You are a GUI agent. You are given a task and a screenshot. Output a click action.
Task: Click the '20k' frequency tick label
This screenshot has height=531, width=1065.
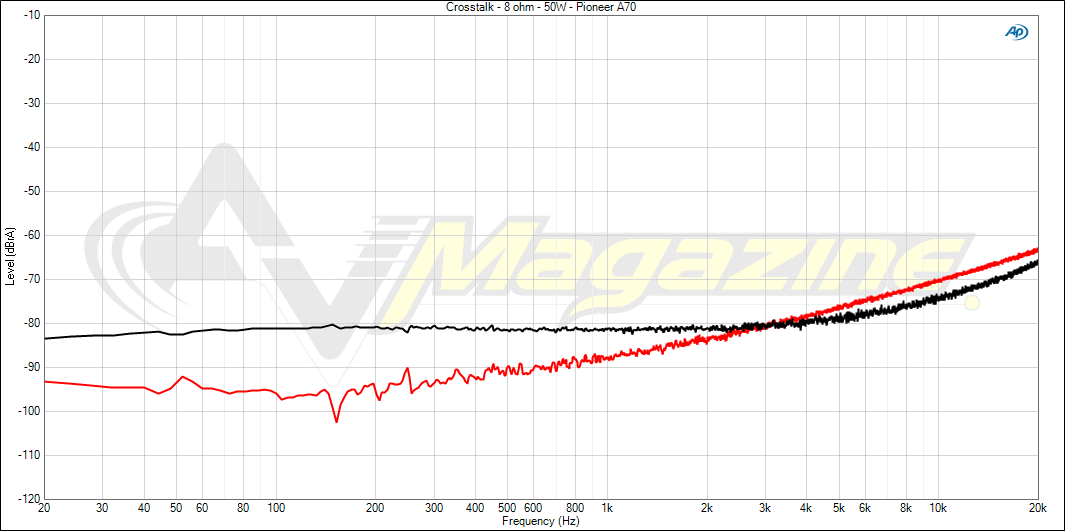pyautogui.click(x=1037, y=508)
